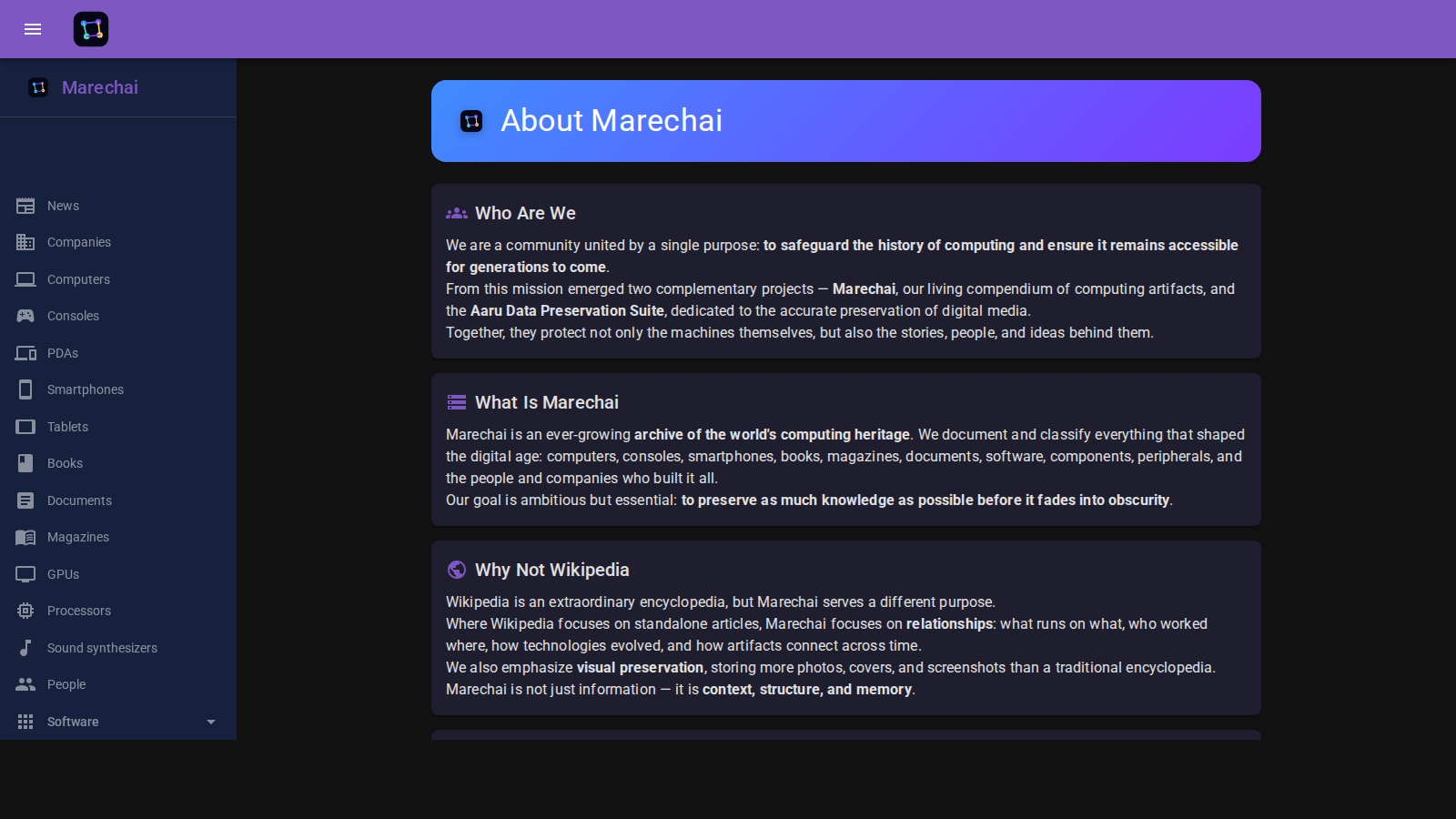Click the Computers laptop icon

click(x=25, y=279)
